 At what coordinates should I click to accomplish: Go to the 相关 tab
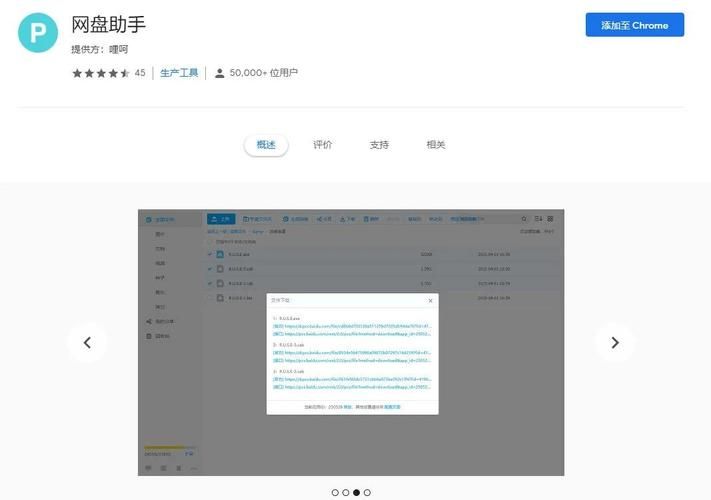click(x=436, y=145)
